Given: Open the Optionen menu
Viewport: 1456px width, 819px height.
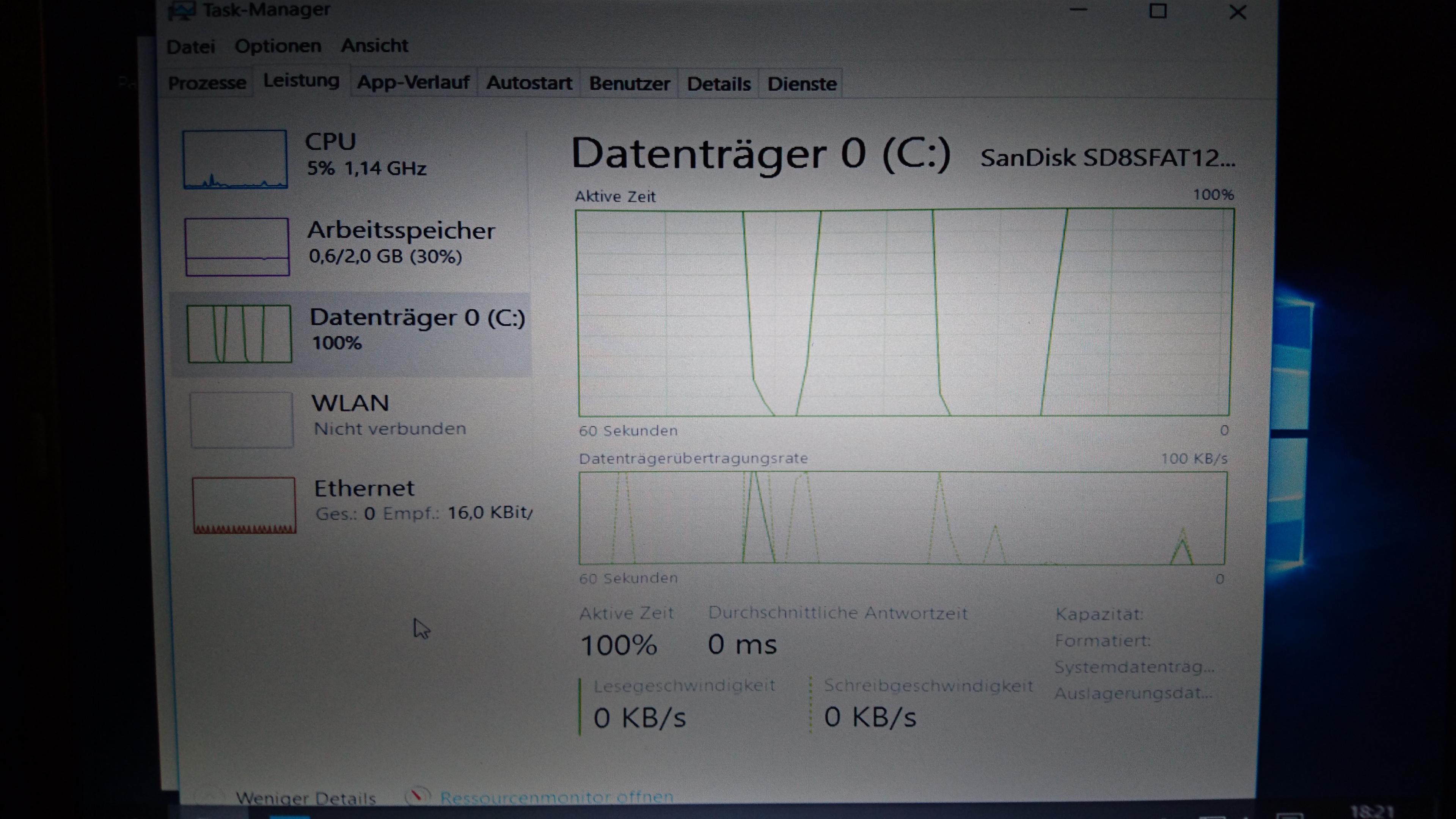Looking at the screenshot, I should pos(278,46).
